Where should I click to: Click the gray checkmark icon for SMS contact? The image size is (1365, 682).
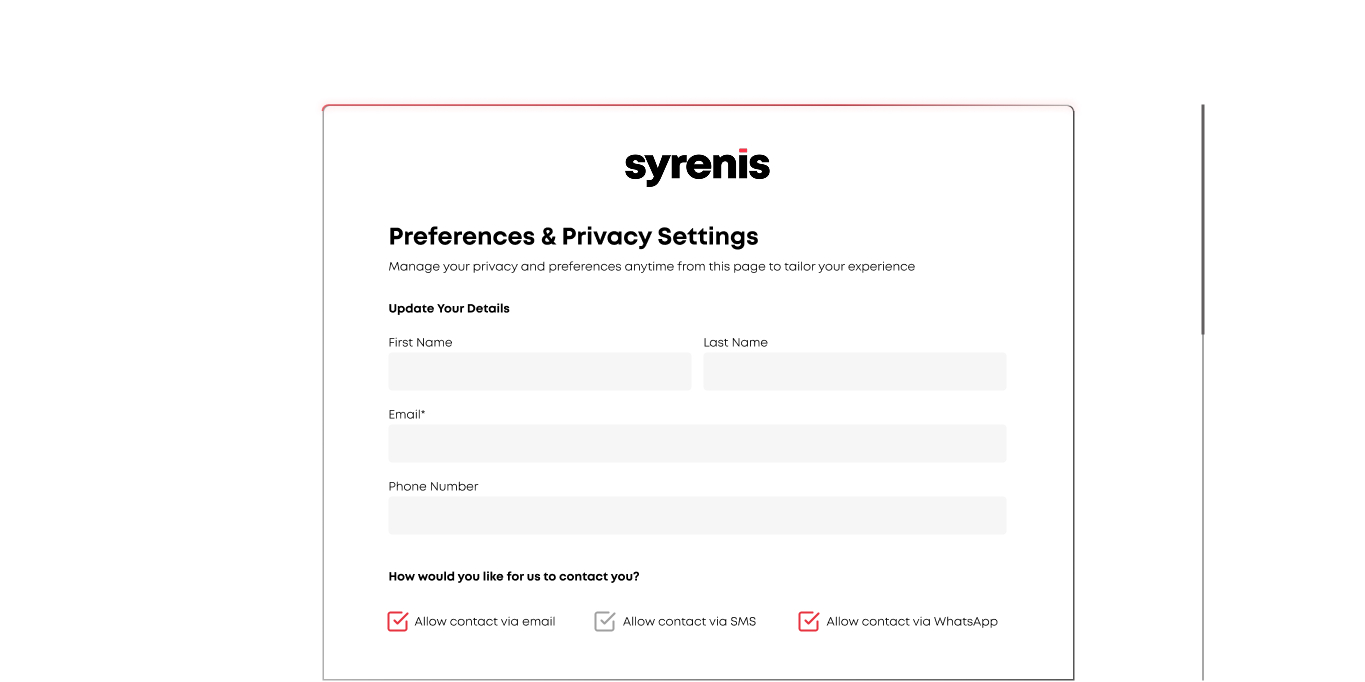pyautogui.click(x=604, y=621)
